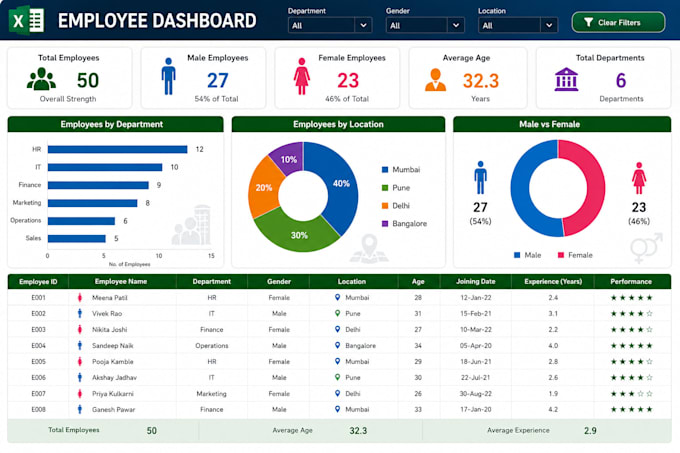Click the purple building icon in Total Departments
This screenshot has width=680, height=453.
[x=566, y=79]
